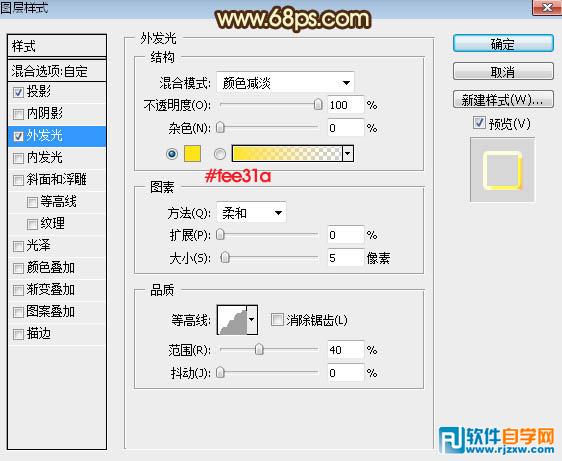Click the 确定 OK button
This screenshot has width=562, height=461.
tap(503, 44)
